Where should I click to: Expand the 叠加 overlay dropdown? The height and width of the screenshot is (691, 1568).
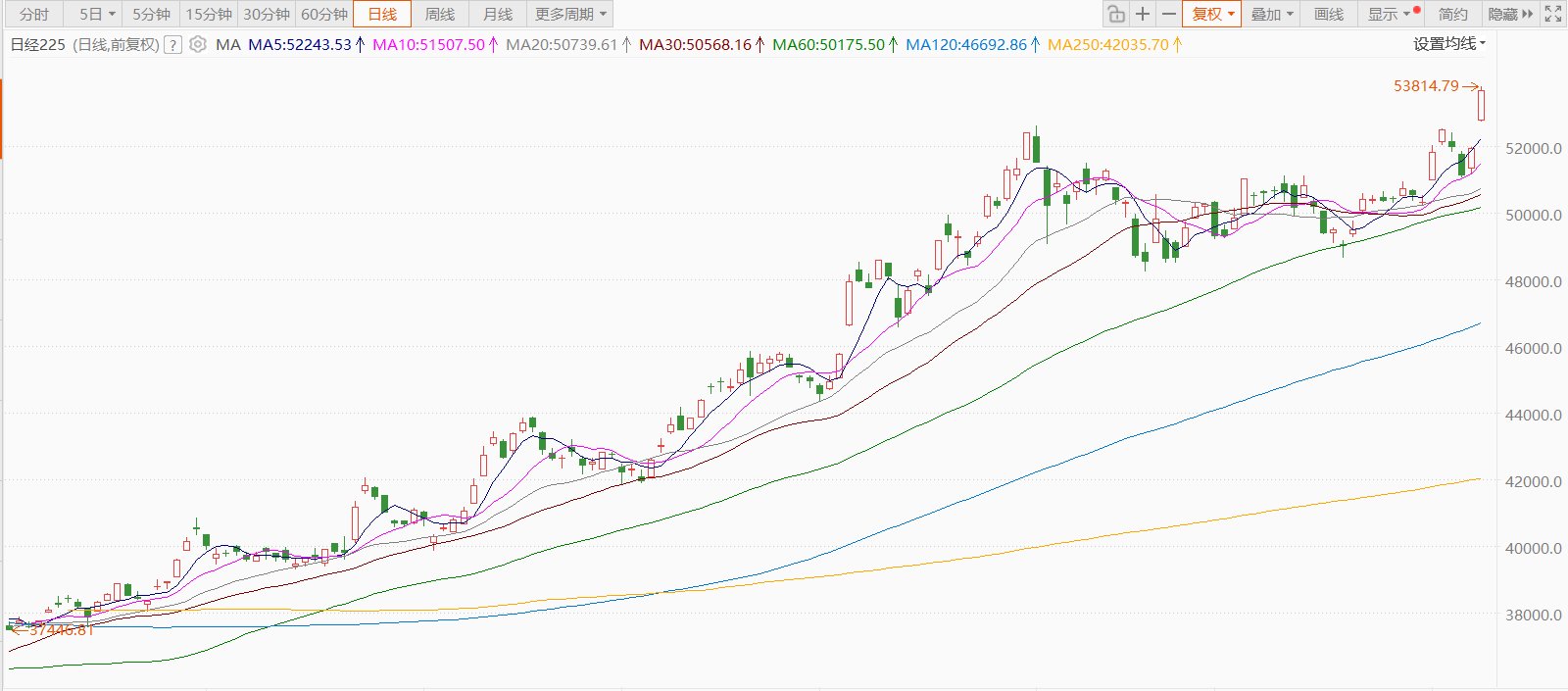tap(1272, 14)
